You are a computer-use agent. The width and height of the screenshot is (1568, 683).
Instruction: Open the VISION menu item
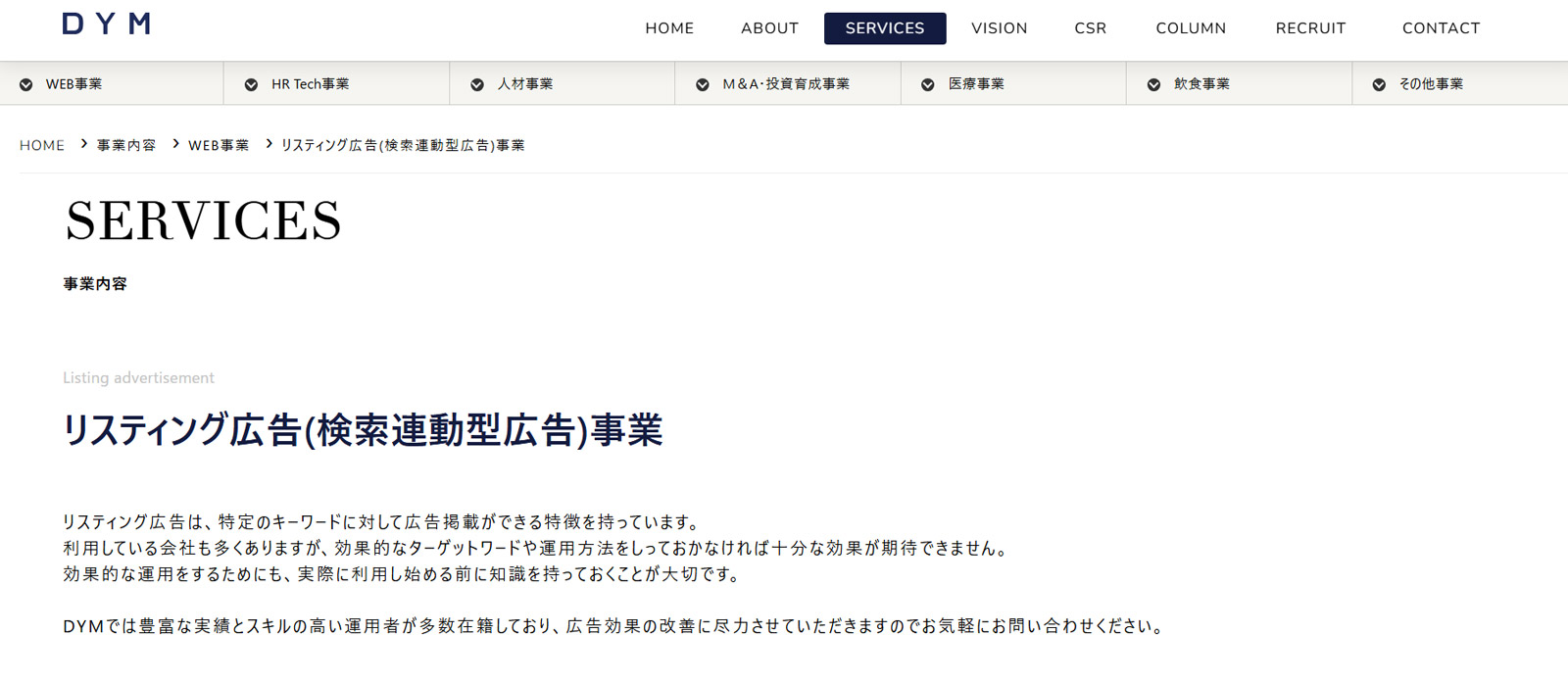(1000, 28)
